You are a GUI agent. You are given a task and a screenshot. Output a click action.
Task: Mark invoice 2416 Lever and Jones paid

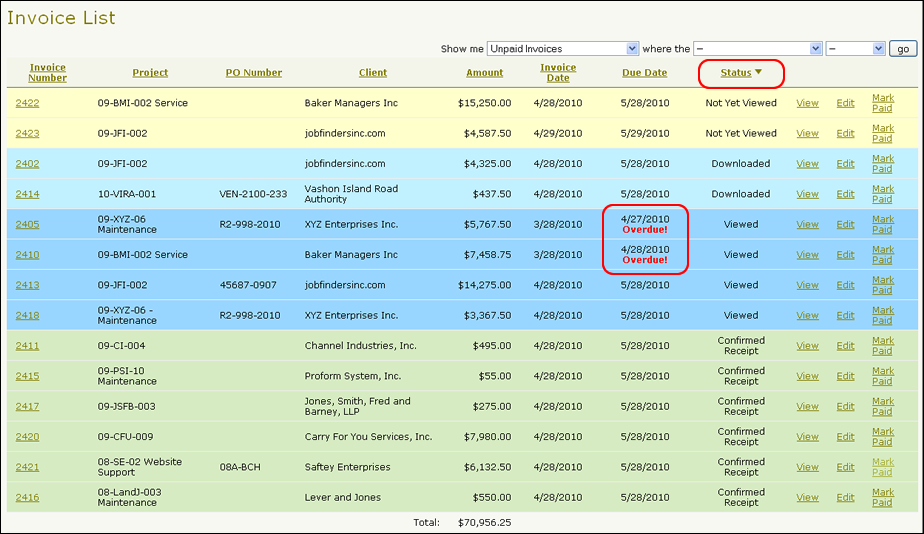(882, 497)
